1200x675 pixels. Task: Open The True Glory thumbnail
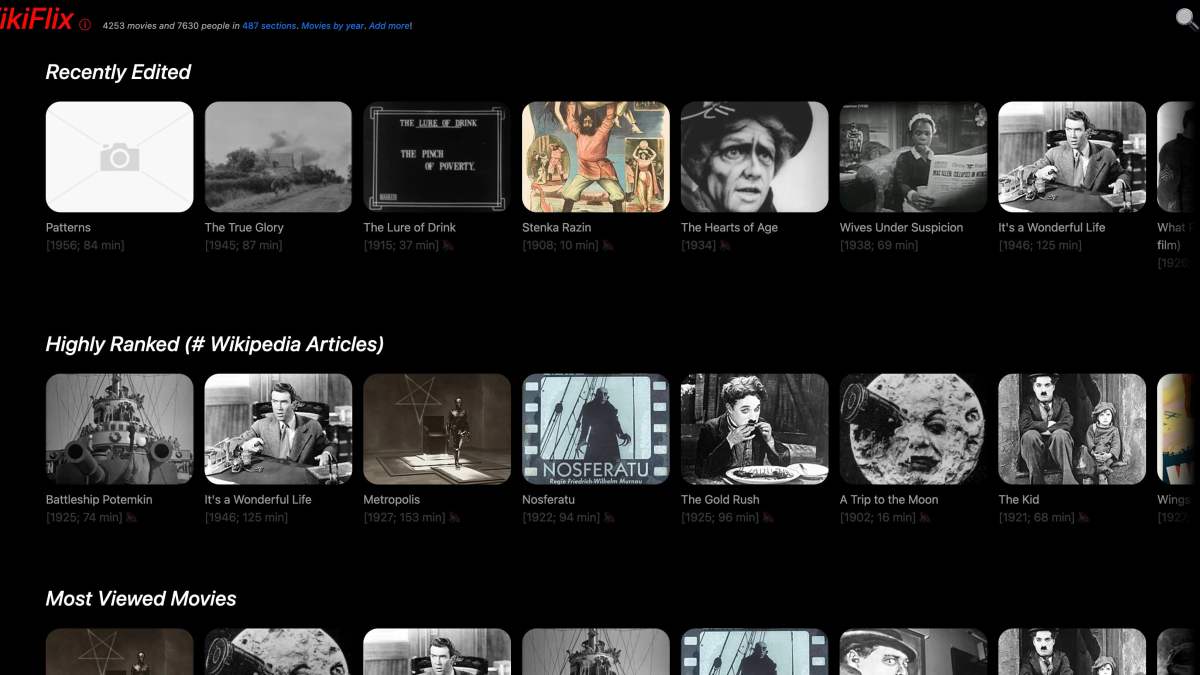click(x=278, y=157)
